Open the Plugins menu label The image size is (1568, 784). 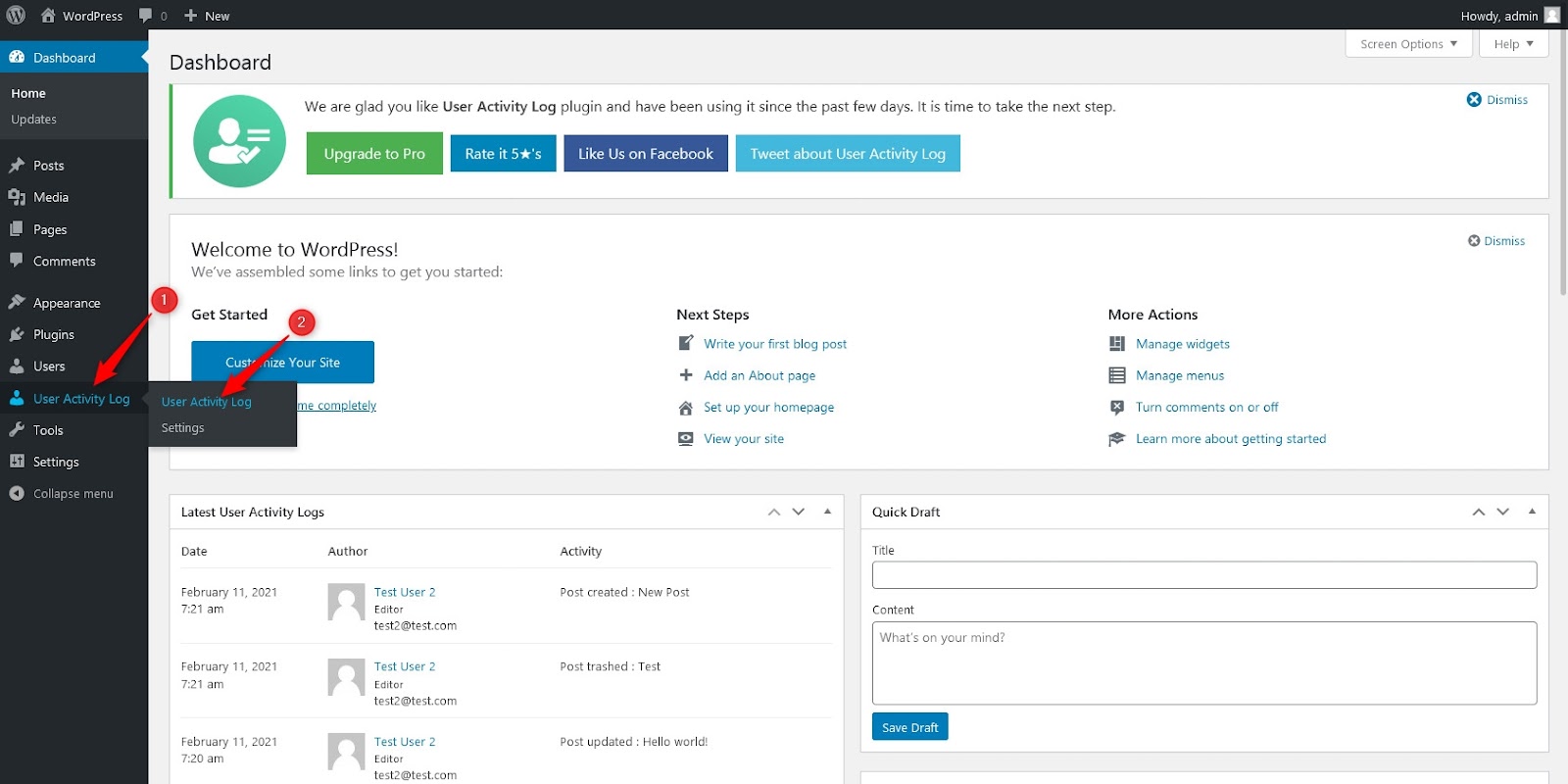(x=54, y=334)
